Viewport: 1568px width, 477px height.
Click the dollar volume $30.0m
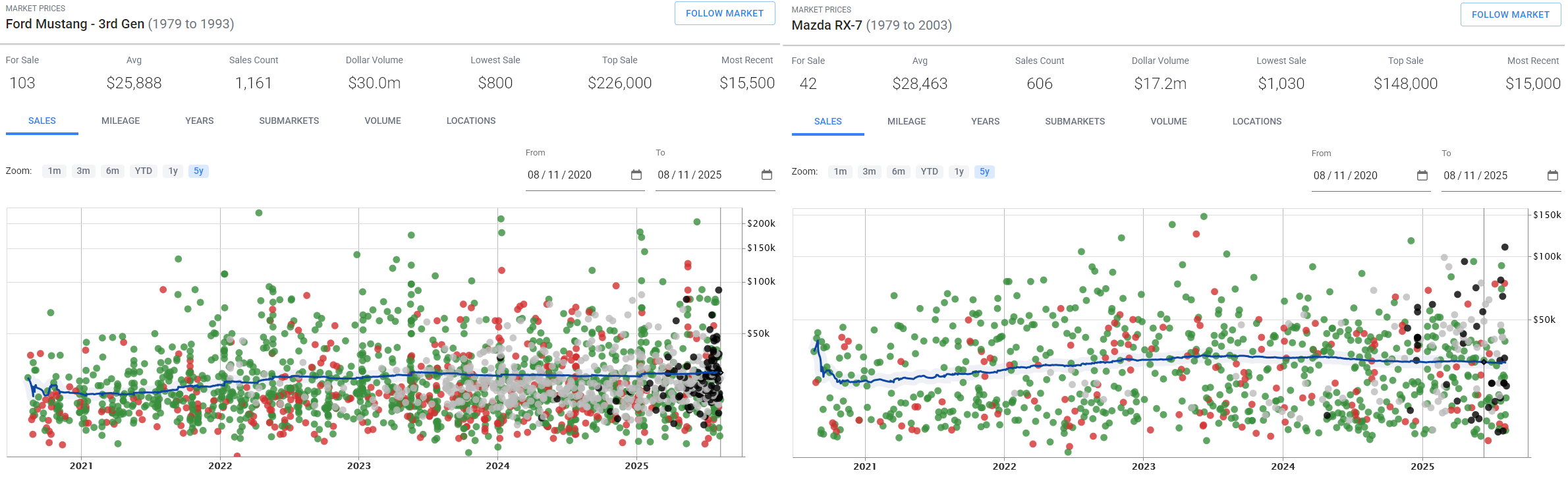click(374, 83)
